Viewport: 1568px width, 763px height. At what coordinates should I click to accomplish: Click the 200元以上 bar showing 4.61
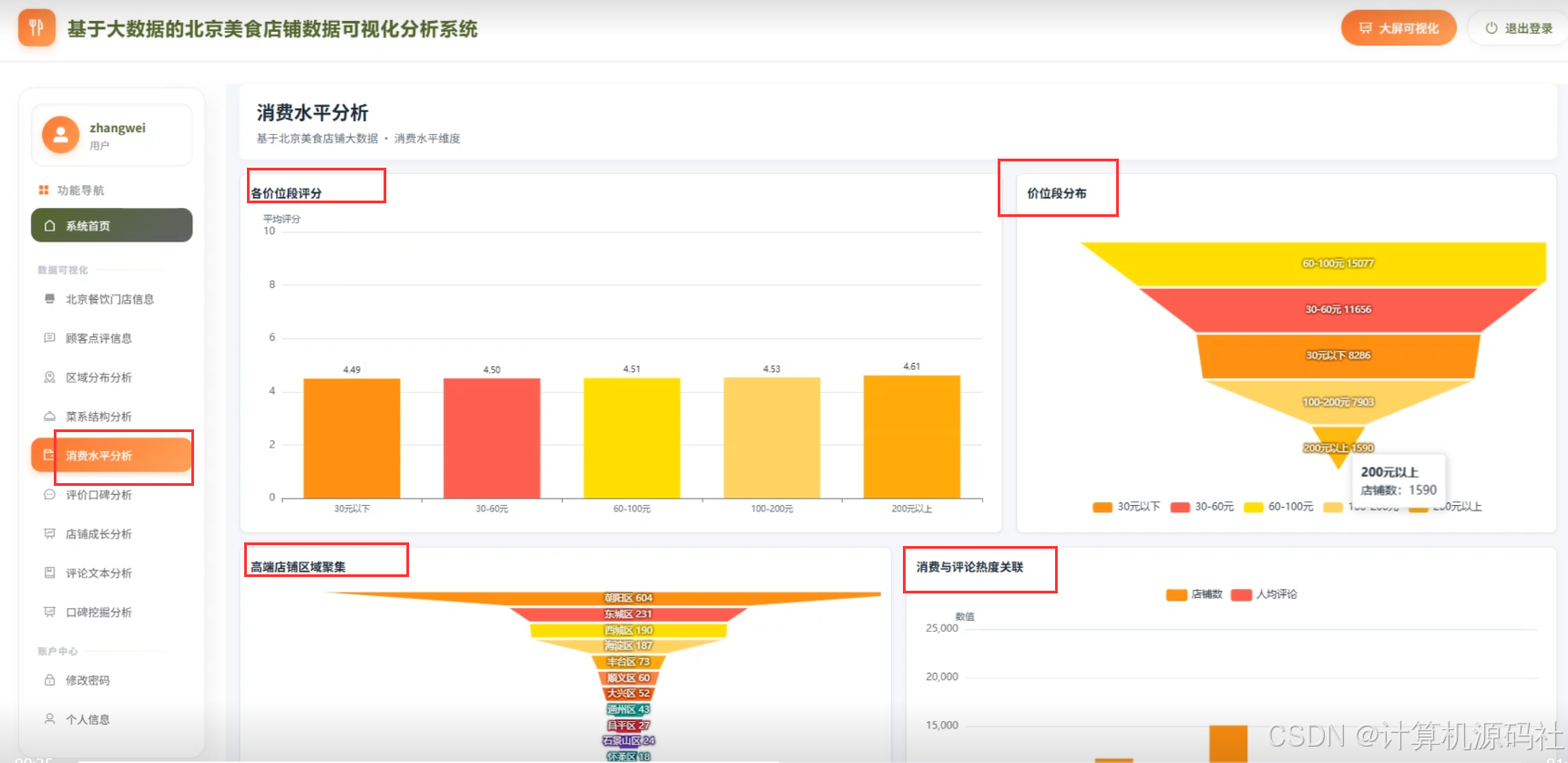coord(912,437)
